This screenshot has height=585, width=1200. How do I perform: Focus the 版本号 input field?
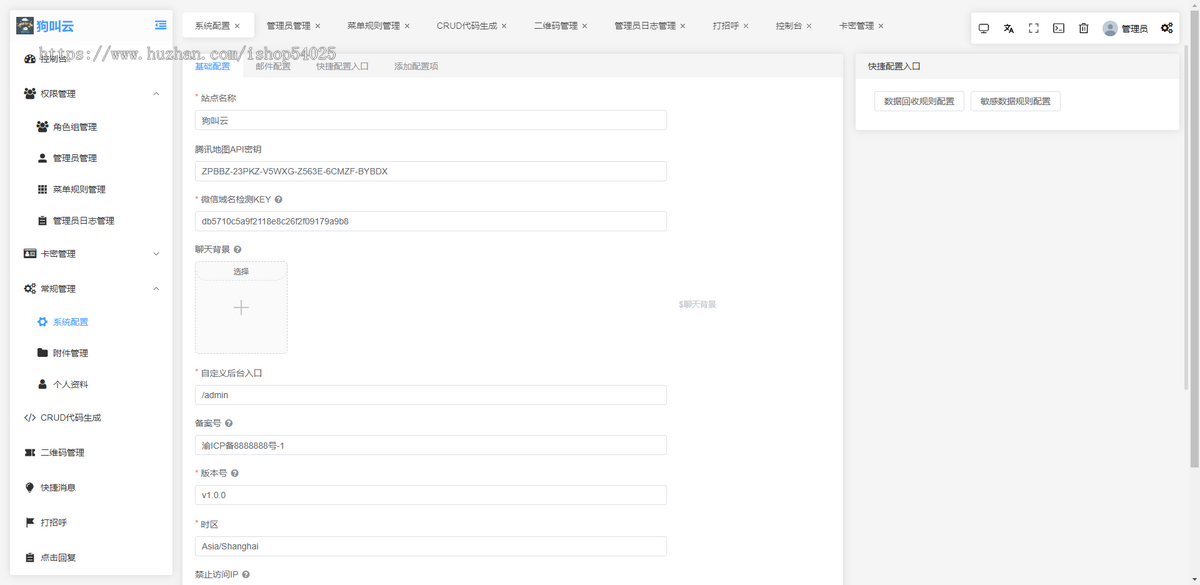pos(431,495)
